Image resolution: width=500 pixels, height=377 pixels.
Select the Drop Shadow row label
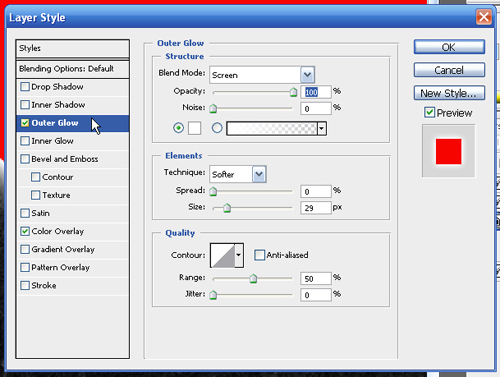(57, 87)
